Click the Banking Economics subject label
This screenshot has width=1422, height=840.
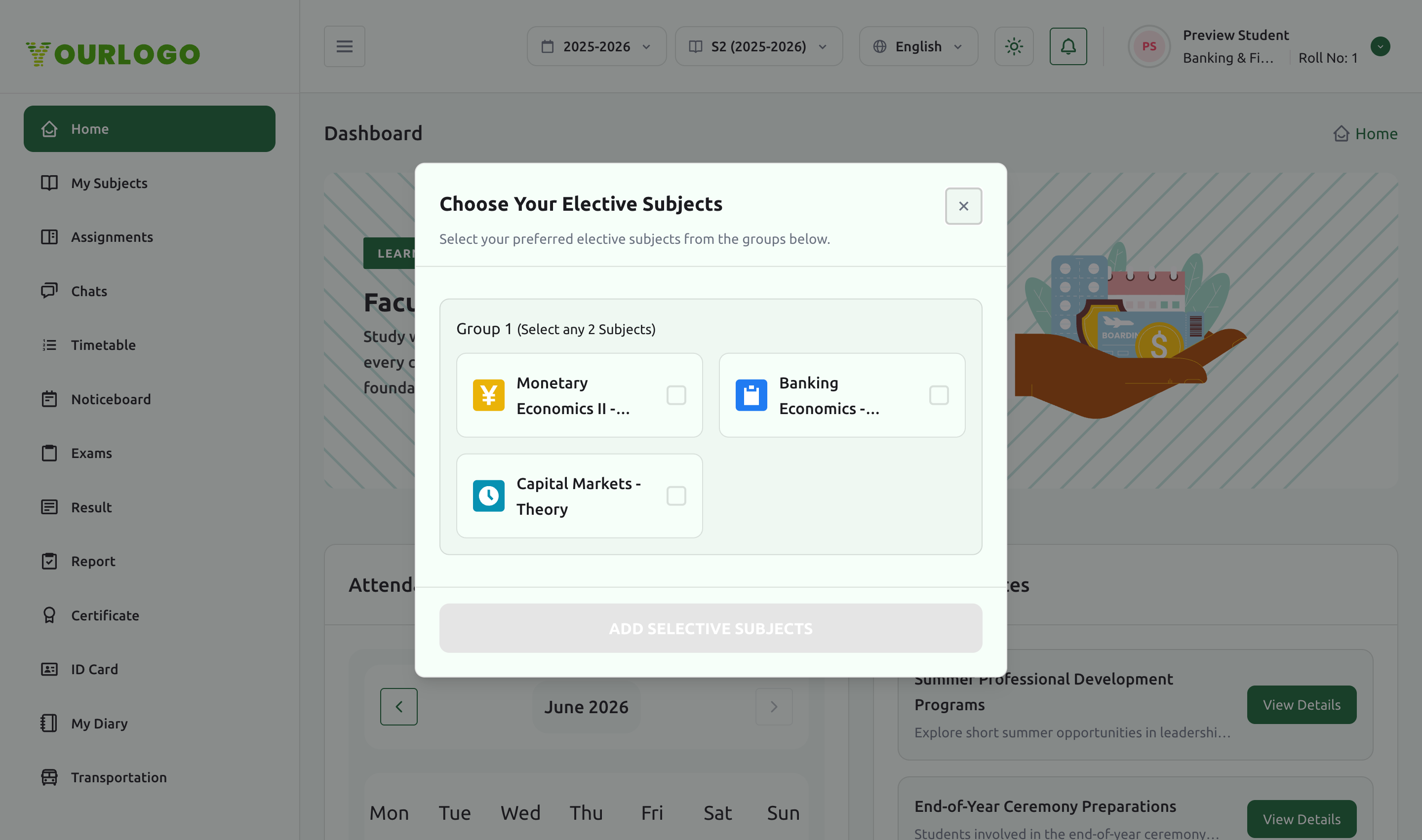(x=829, y=396)
